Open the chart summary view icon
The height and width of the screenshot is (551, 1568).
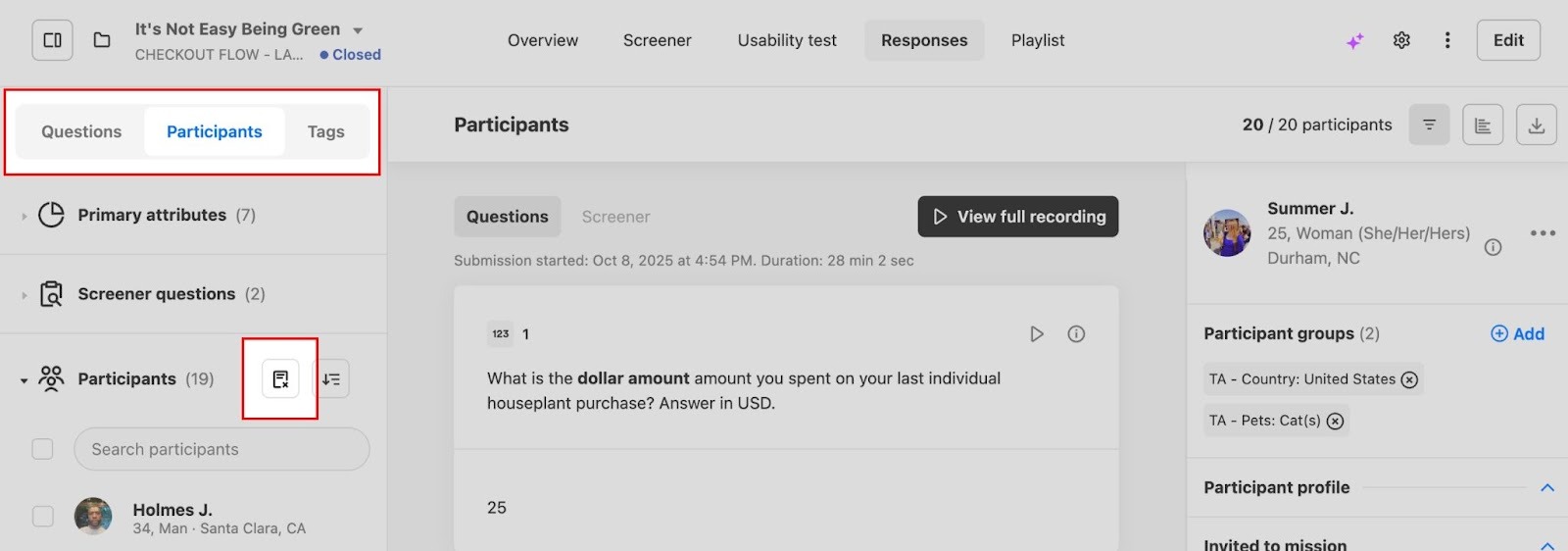coord(1483,125)
